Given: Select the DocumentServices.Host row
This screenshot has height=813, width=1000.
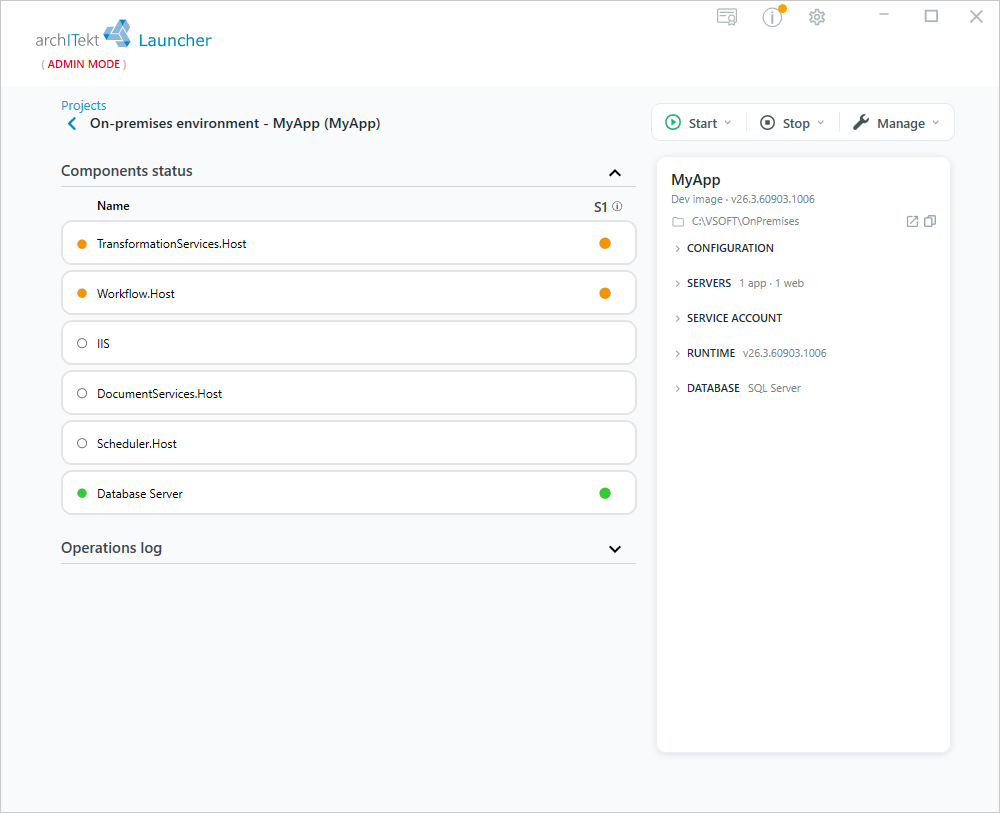Looking at the screenshot, I should (349, 393).
